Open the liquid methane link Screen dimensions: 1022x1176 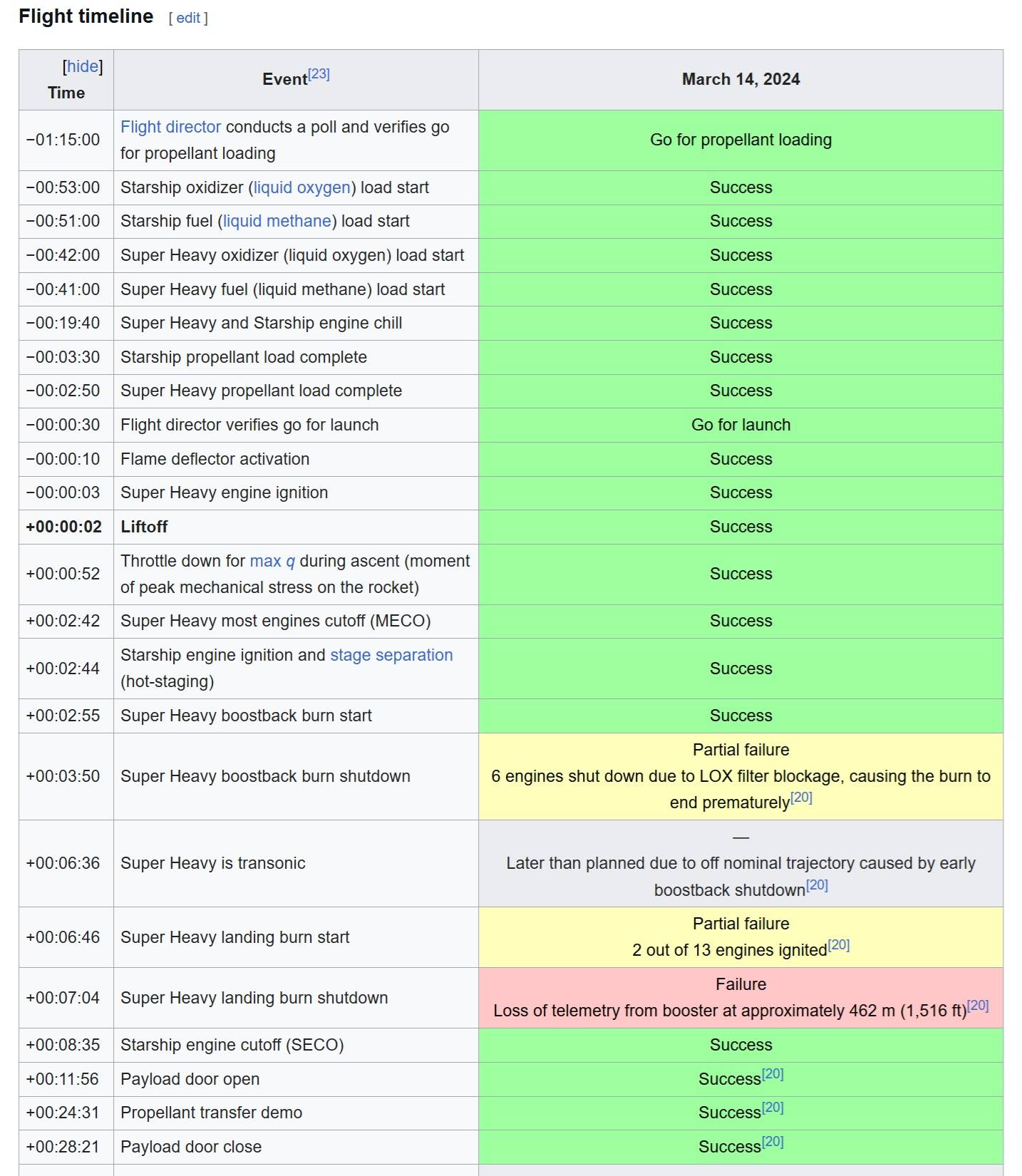(x=277, y=221)
